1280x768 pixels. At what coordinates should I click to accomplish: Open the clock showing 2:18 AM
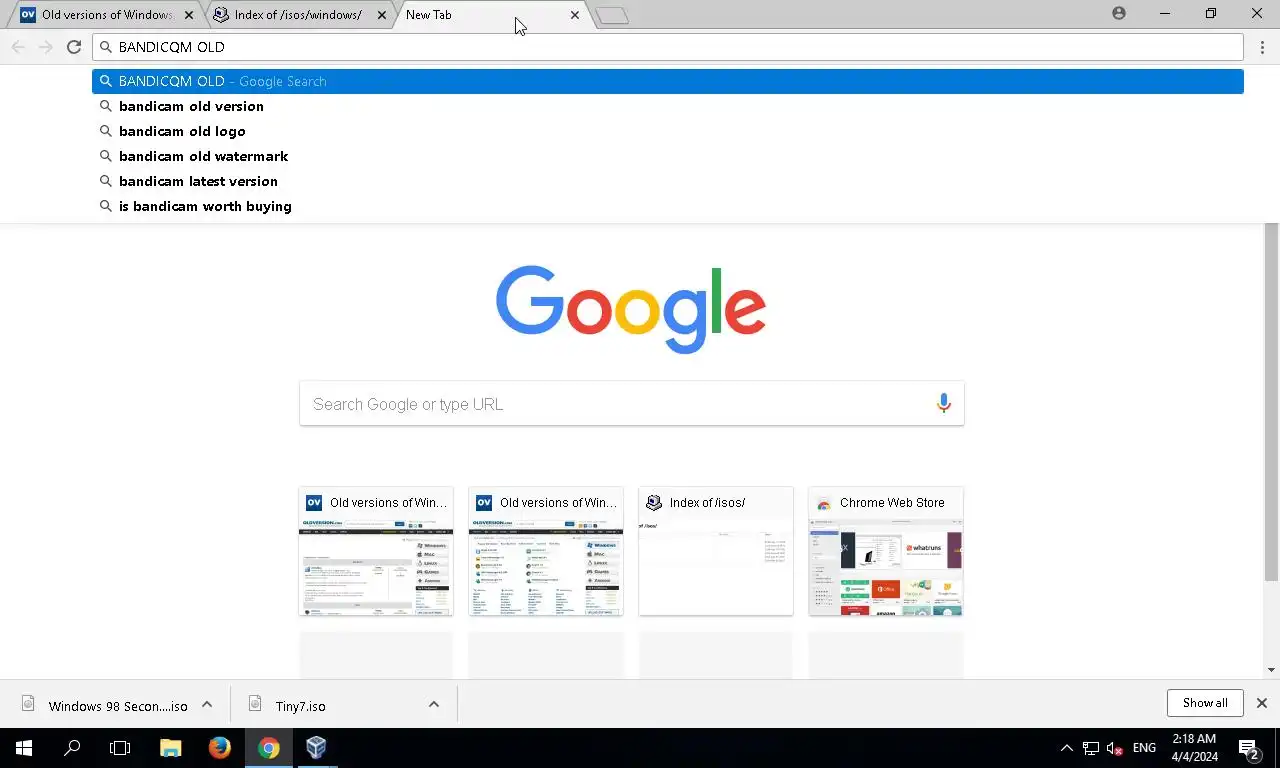[x=1194, y=748]
